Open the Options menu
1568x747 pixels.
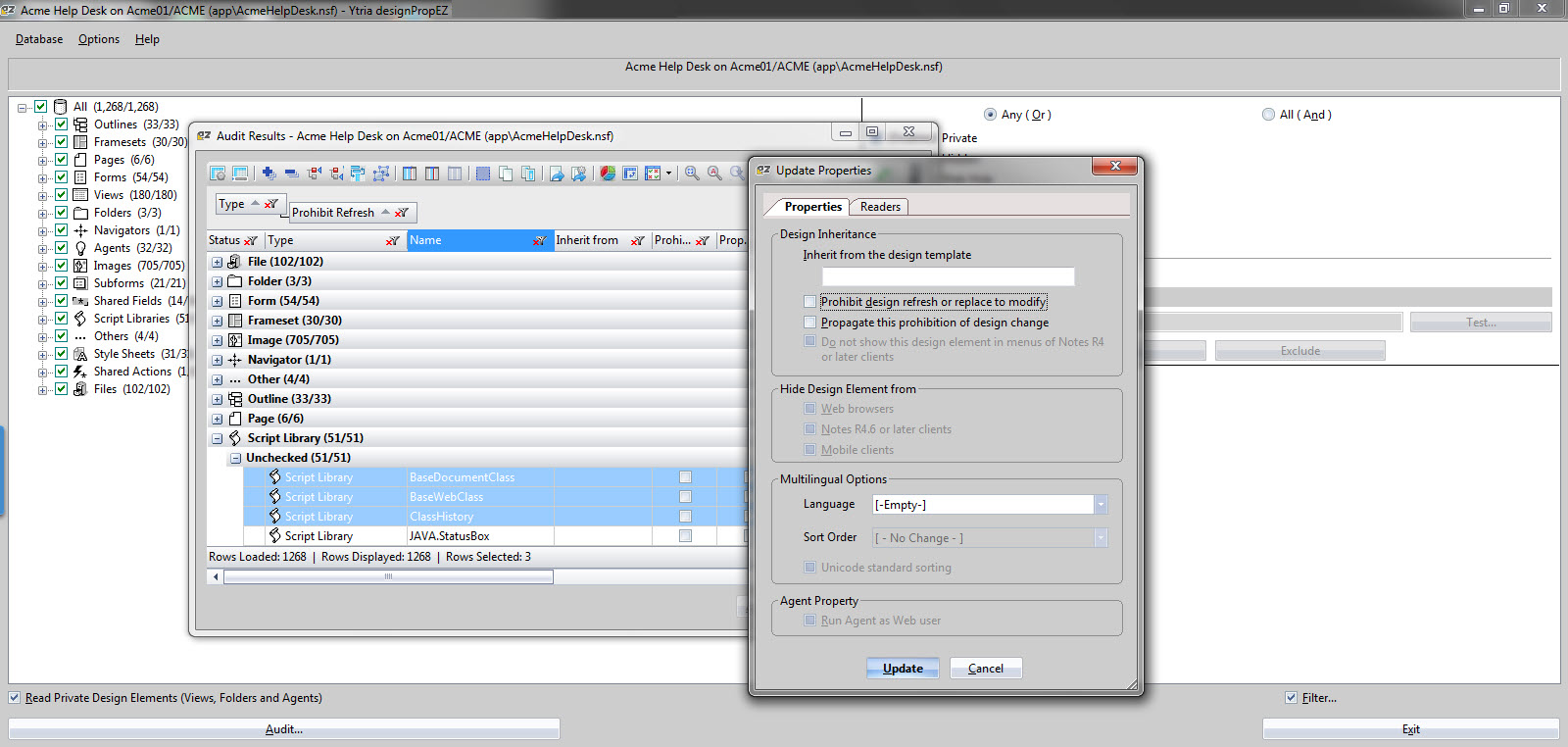pos(99,39)
